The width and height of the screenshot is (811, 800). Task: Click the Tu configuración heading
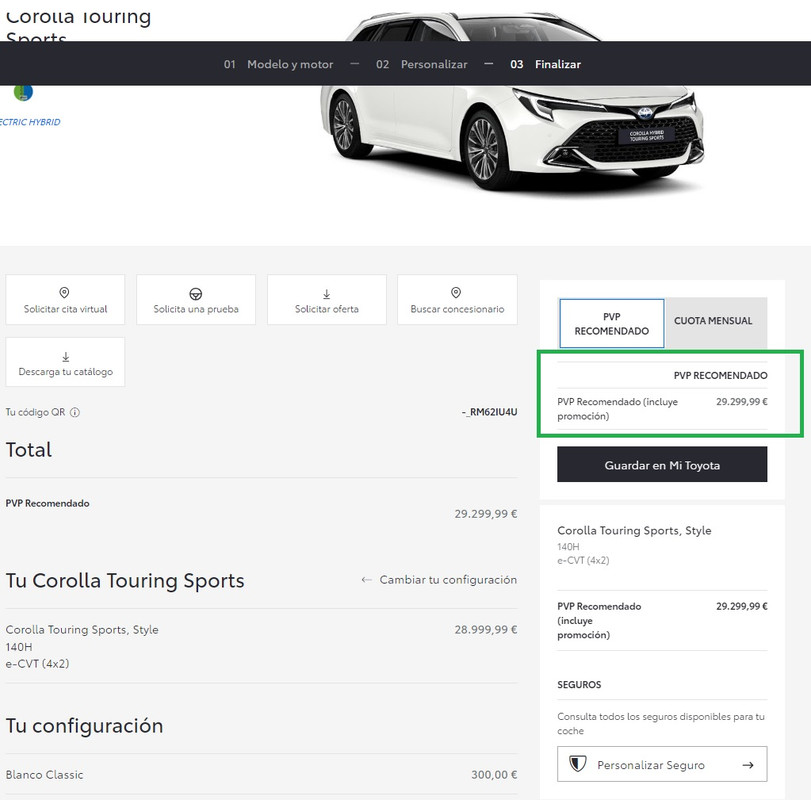click(84, 726)
